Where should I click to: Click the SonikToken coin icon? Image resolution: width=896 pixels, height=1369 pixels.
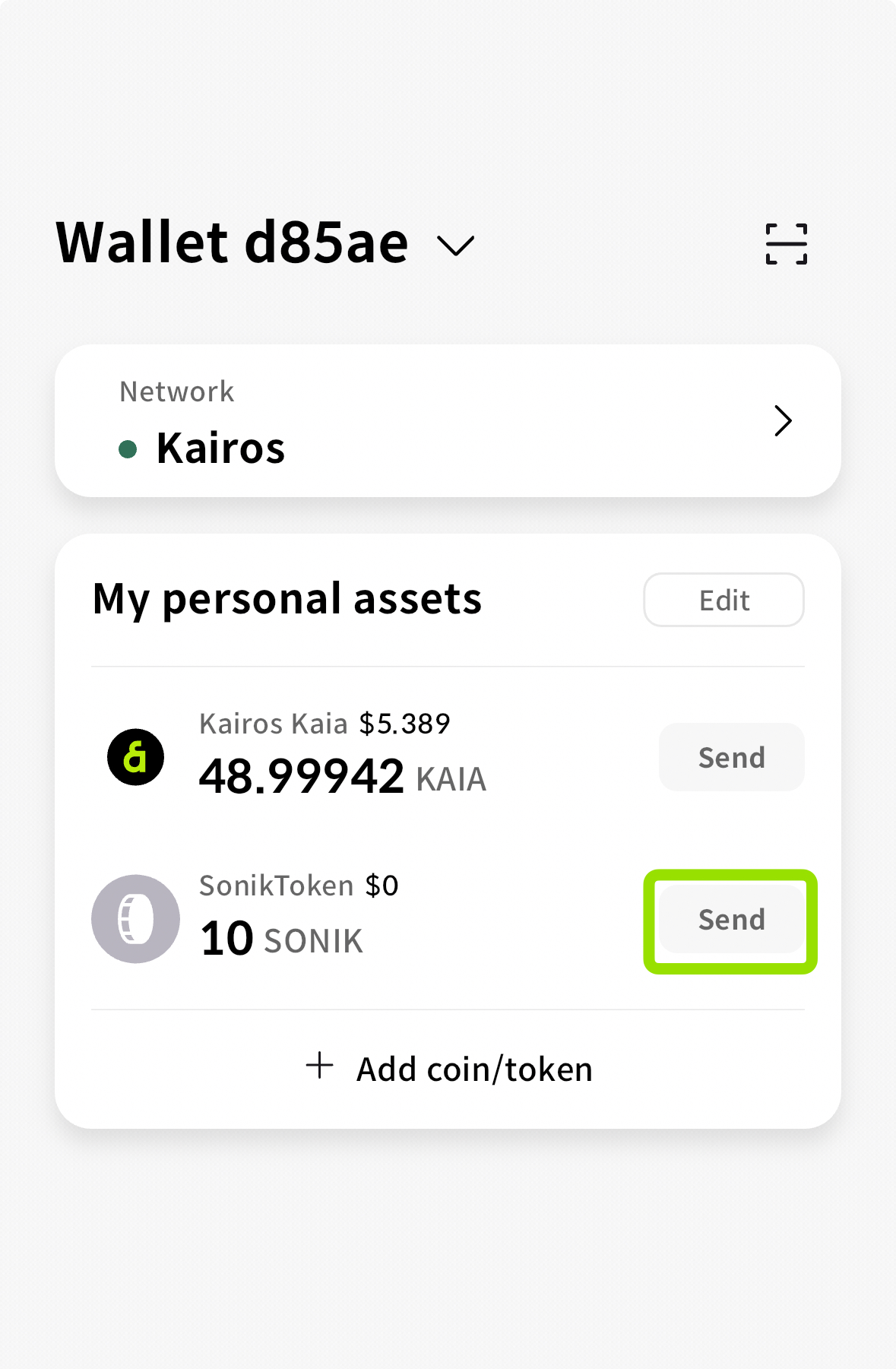click(x=135, y=919)
